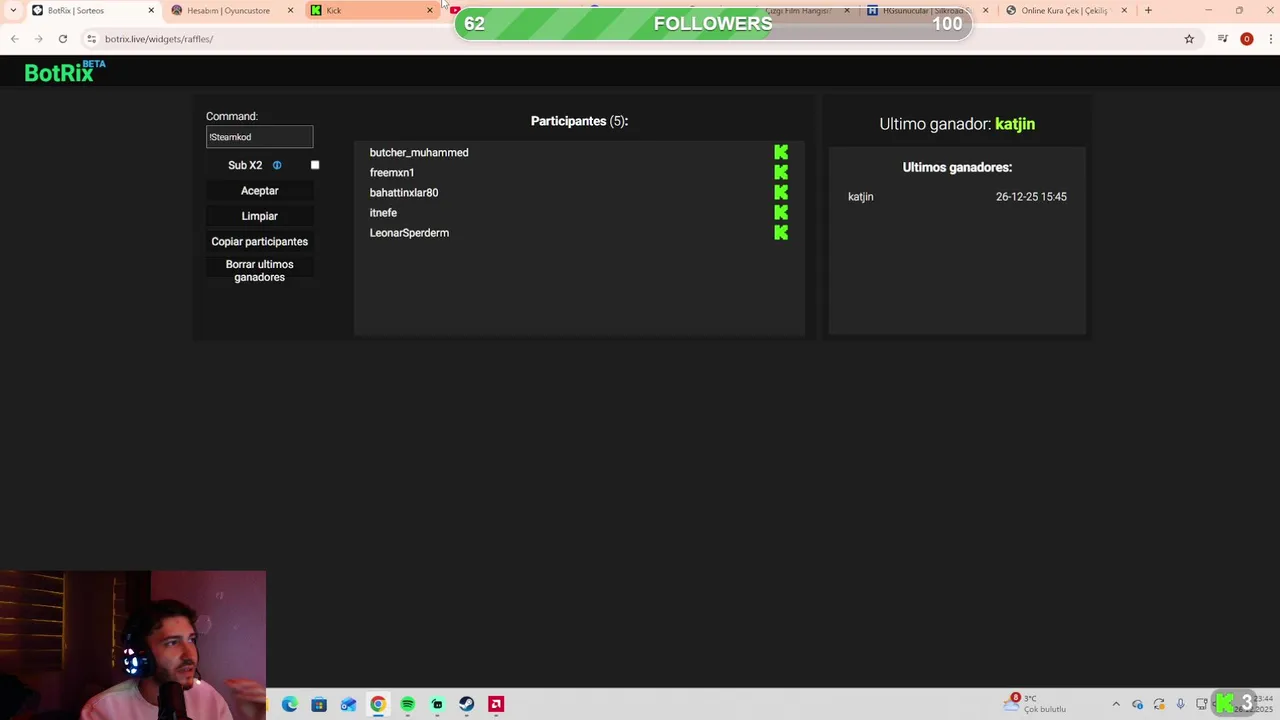Click the microphone icon in system tray

coord(1180,704)
